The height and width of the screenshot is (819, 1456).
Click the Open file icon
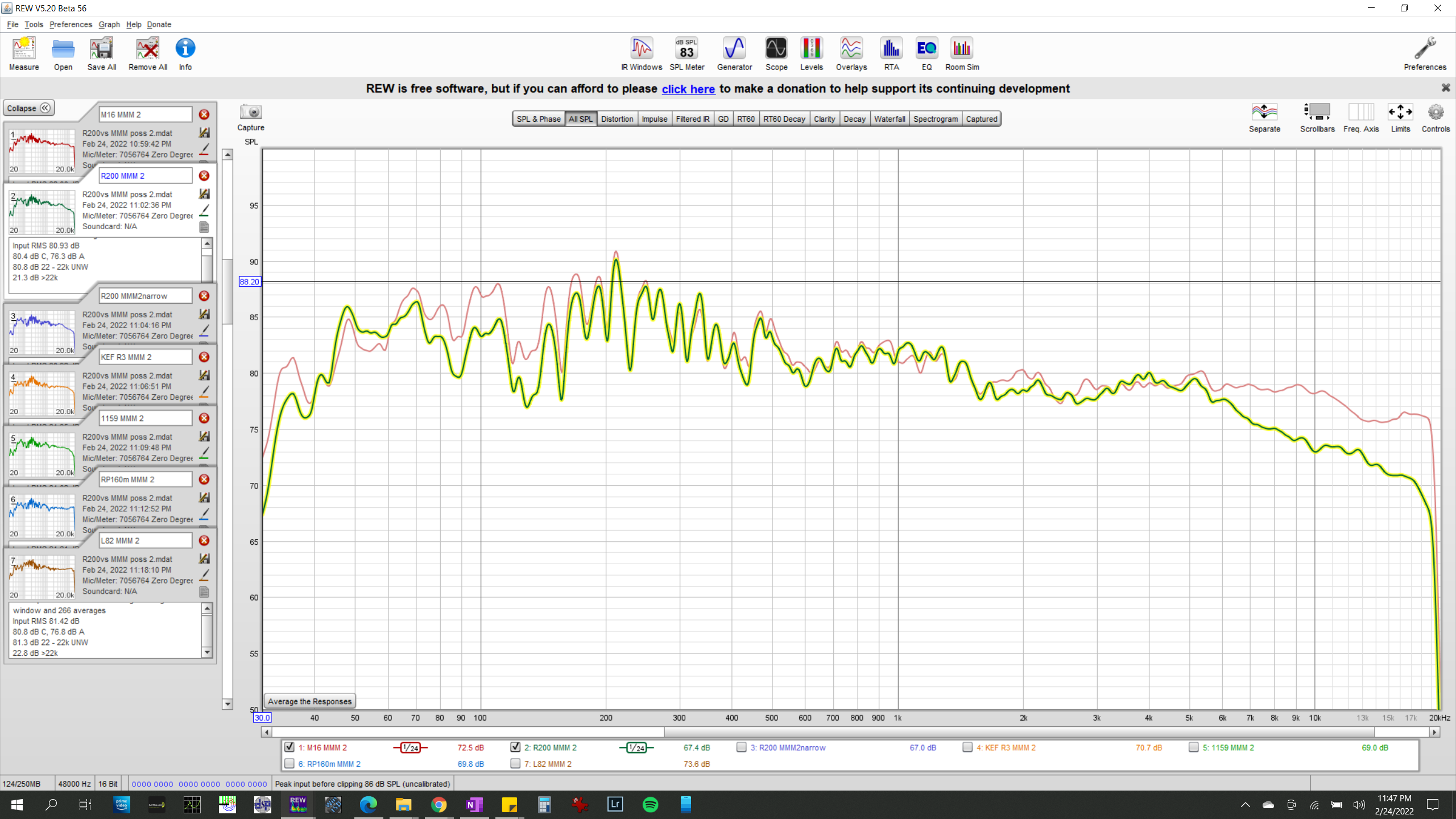click(63, 54)
